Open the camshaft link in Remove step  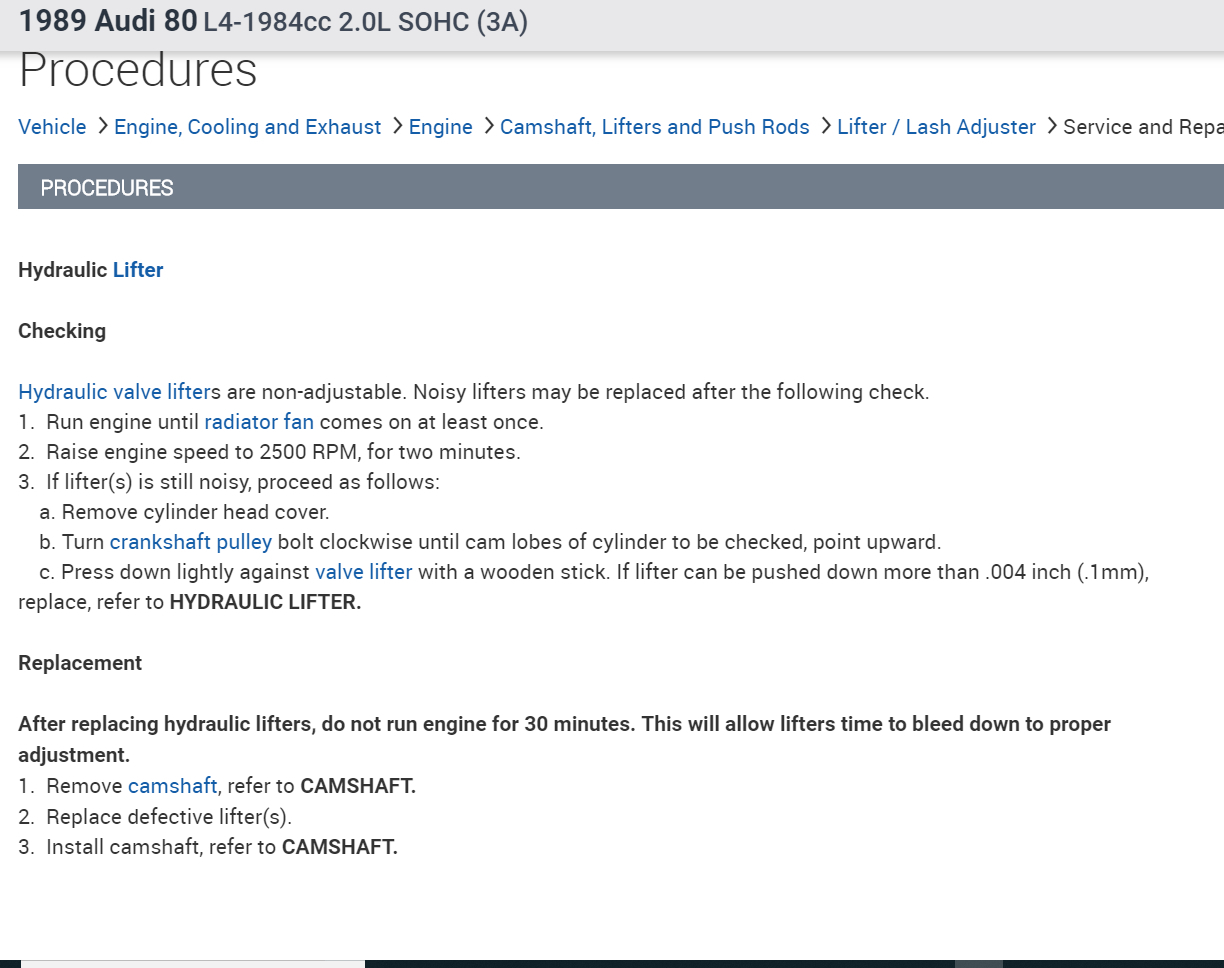(172, 786)
